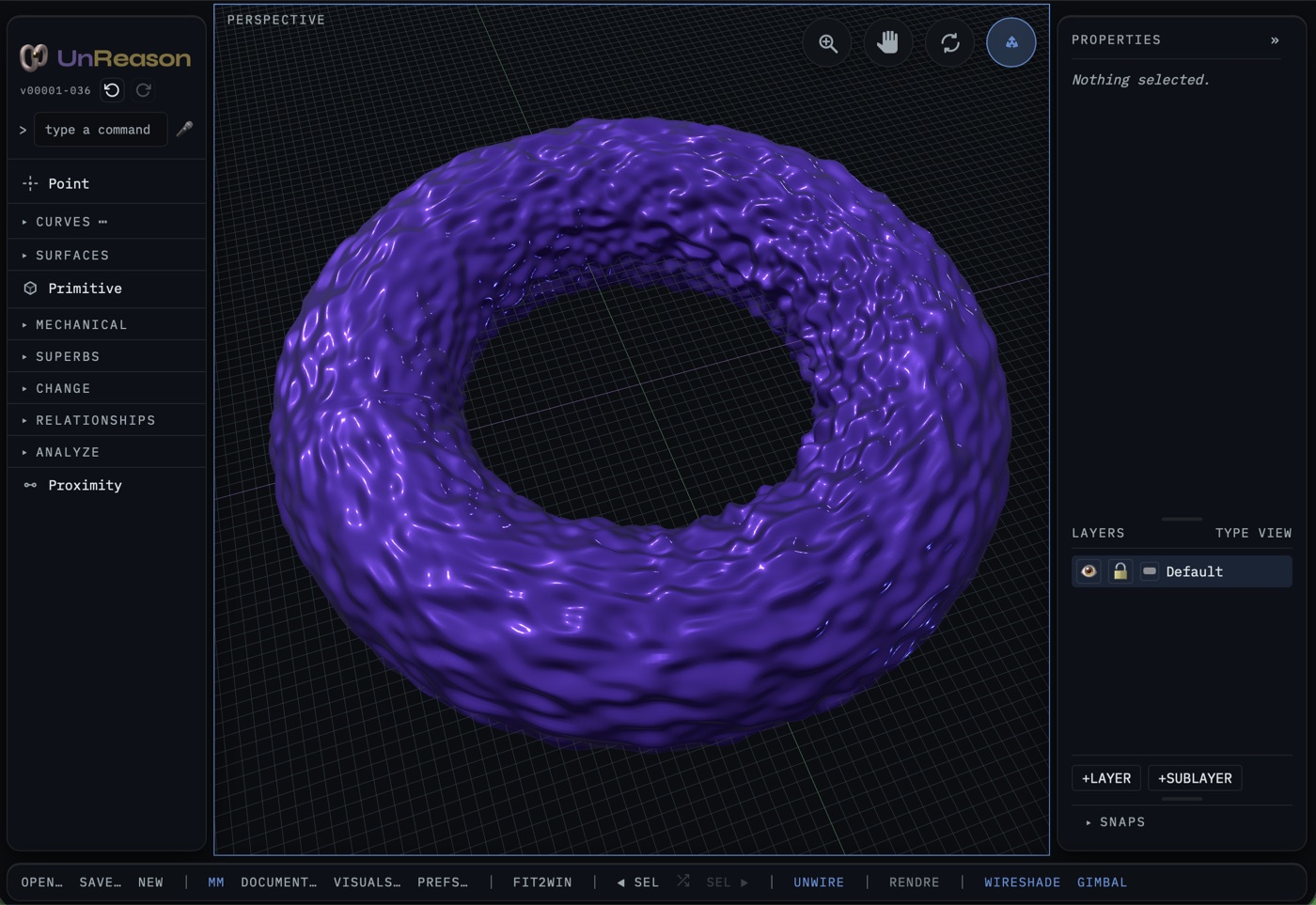
Task: Click the +LAYER button
Action: pyautogui.click(x=1106, y=778)
